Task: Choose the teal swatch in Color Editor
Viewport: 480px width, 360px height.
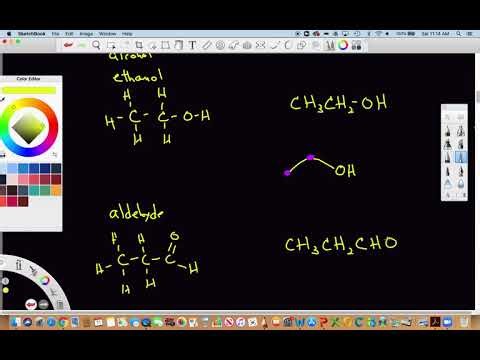Action: tap(34, 190)
